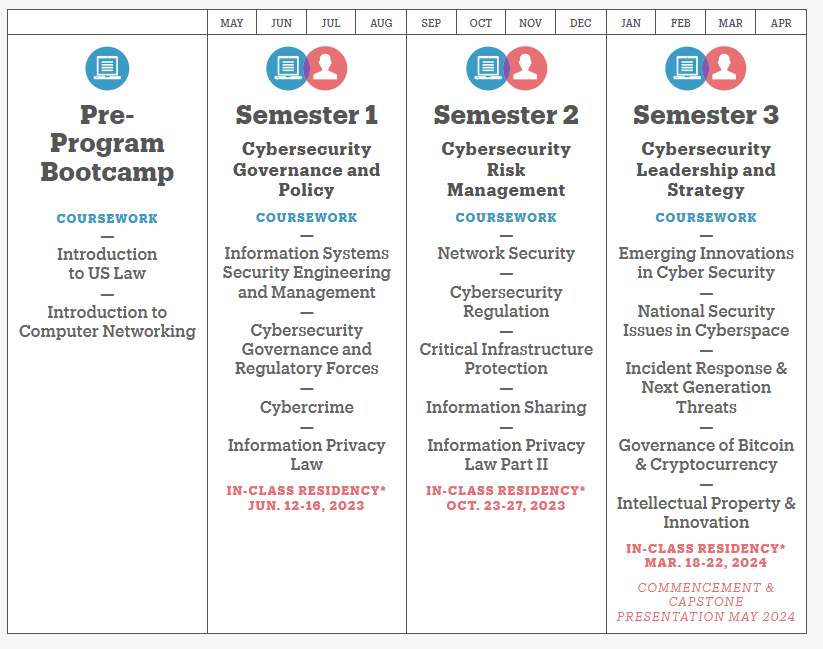
Task: Select the JAN month cell
Action: pyautogui.click(x=631, y=23)
